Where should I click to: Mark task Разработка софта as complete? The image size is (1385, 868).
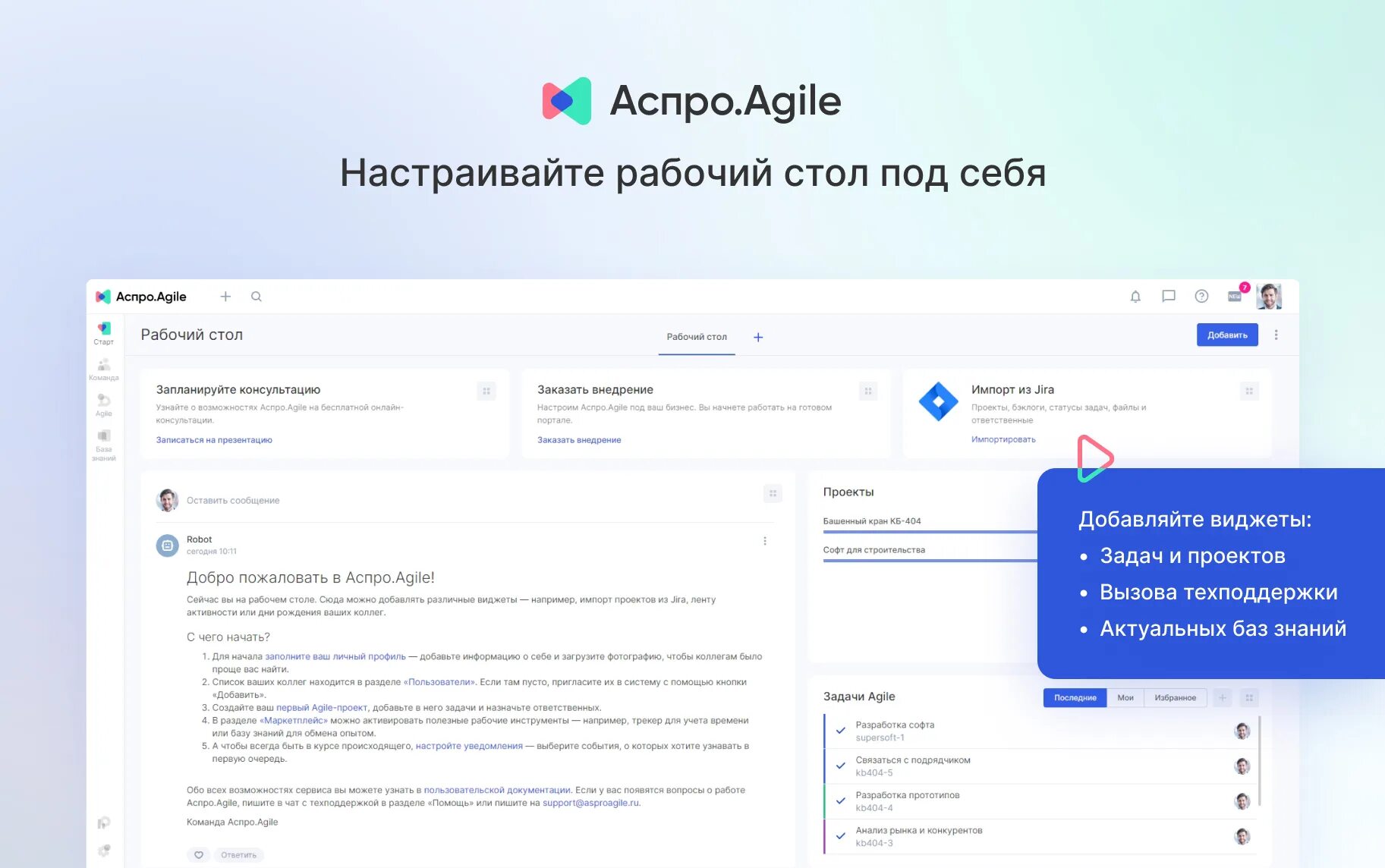tap(839, 731)
